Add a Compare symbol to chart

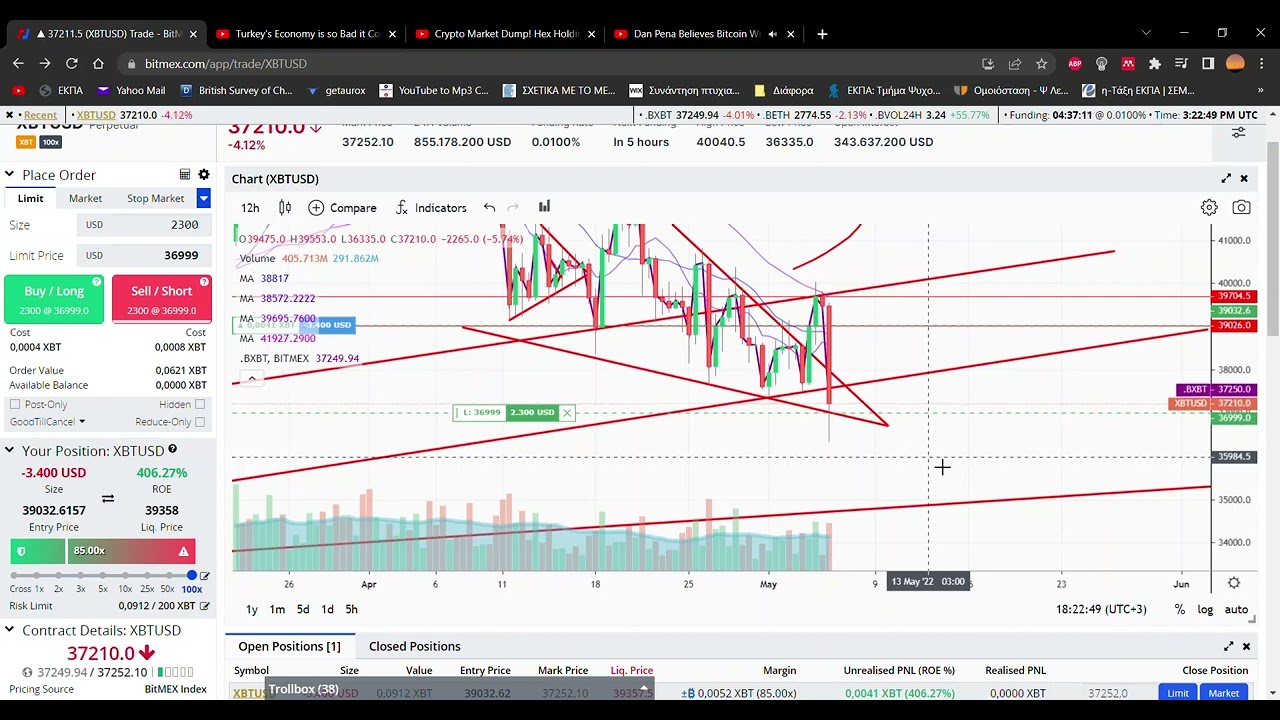343,208
